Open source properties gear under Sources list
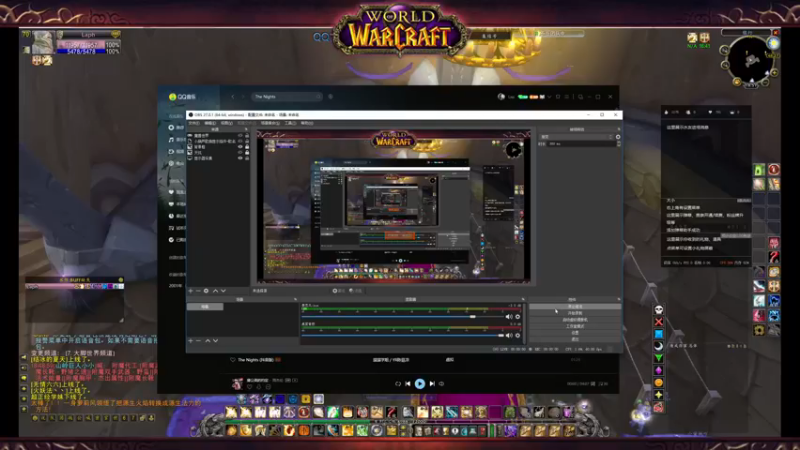Image resolution: width=800 pixels, height=450 pixels. [x=206, y=291]
